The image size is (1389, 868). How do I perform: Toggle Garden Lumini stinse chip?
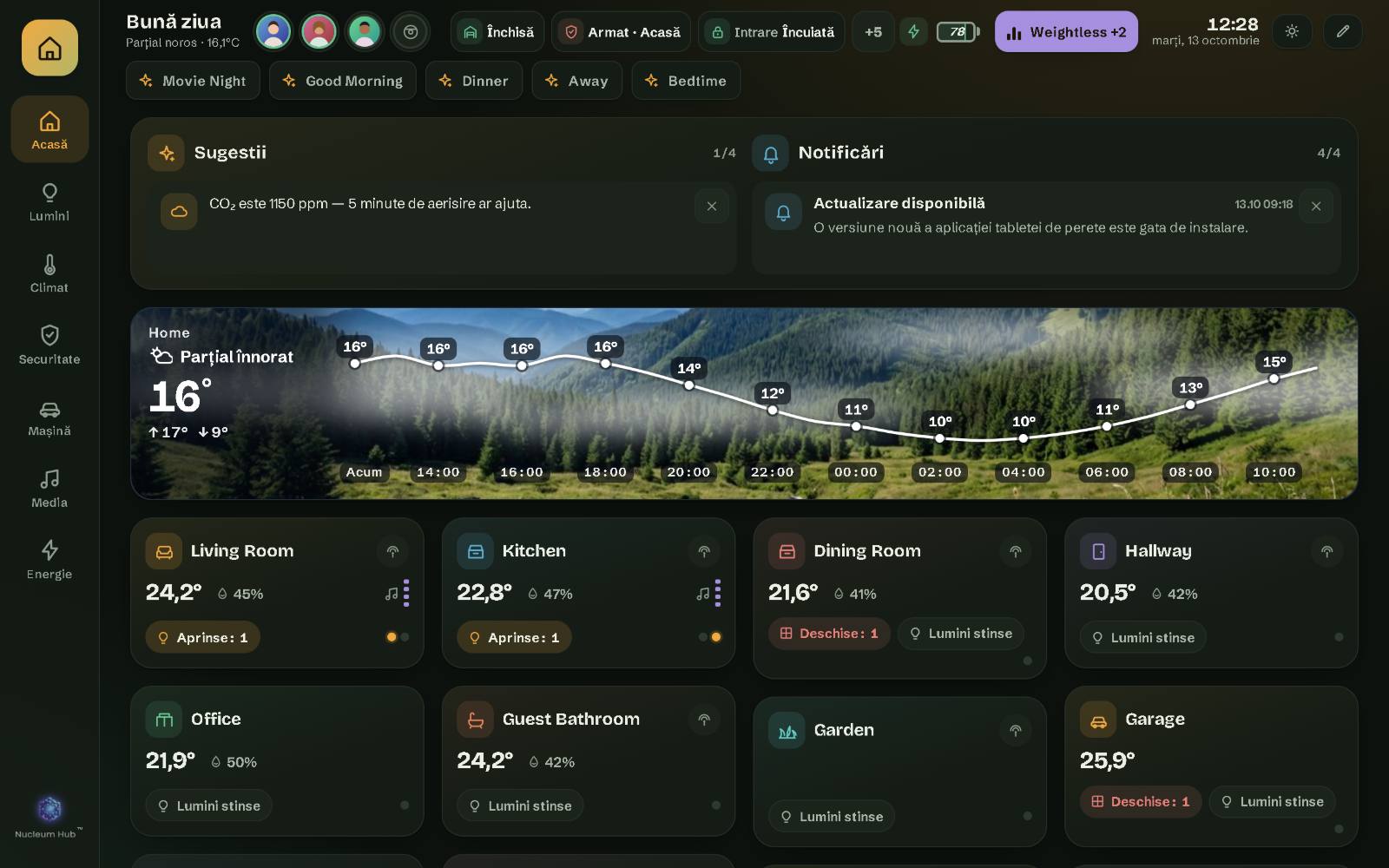832,817
